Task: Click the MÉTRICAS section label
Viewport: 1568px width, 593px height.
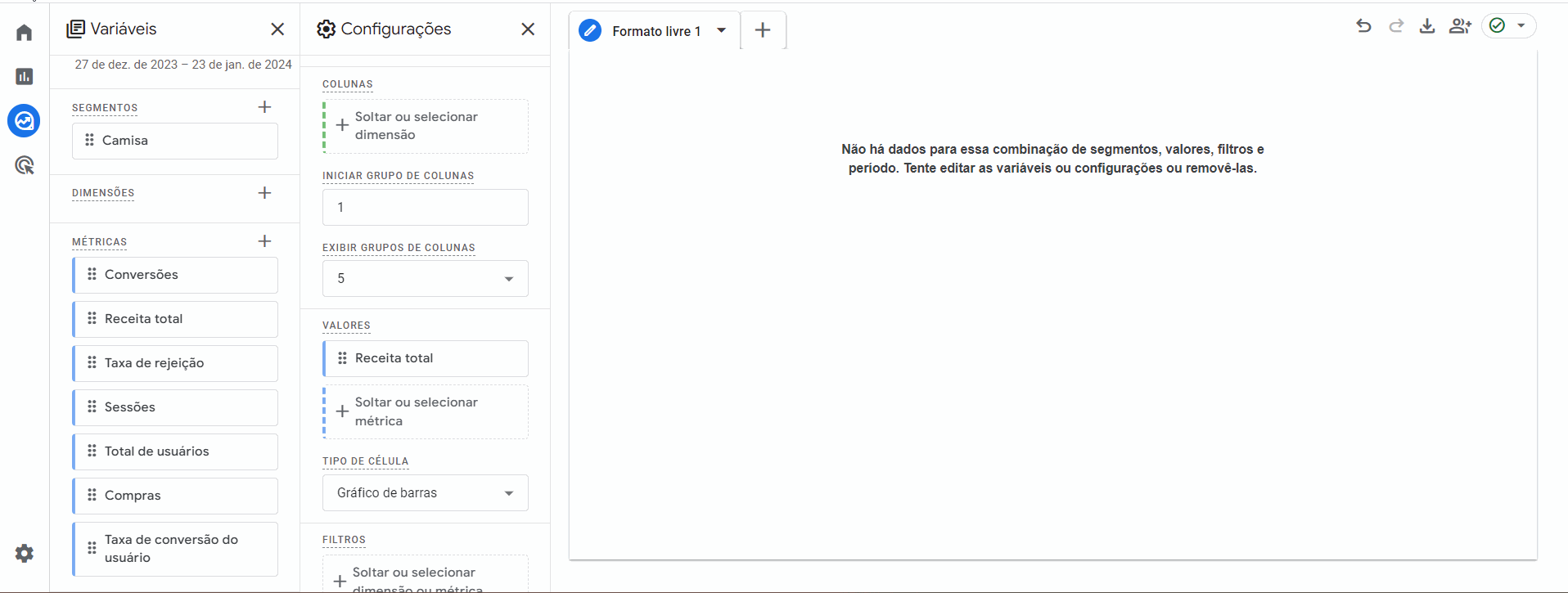Action: tap(100, 242)
